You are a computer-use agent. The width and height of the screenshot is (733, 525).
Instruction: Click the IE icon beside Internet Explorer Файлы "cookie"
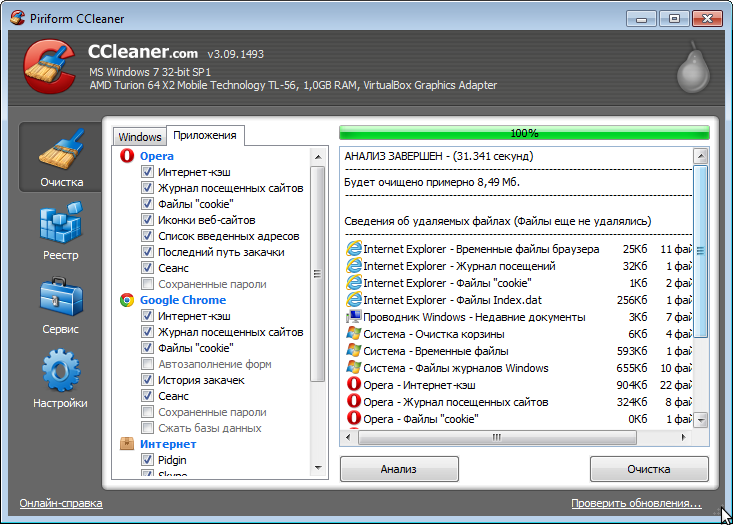354,283
